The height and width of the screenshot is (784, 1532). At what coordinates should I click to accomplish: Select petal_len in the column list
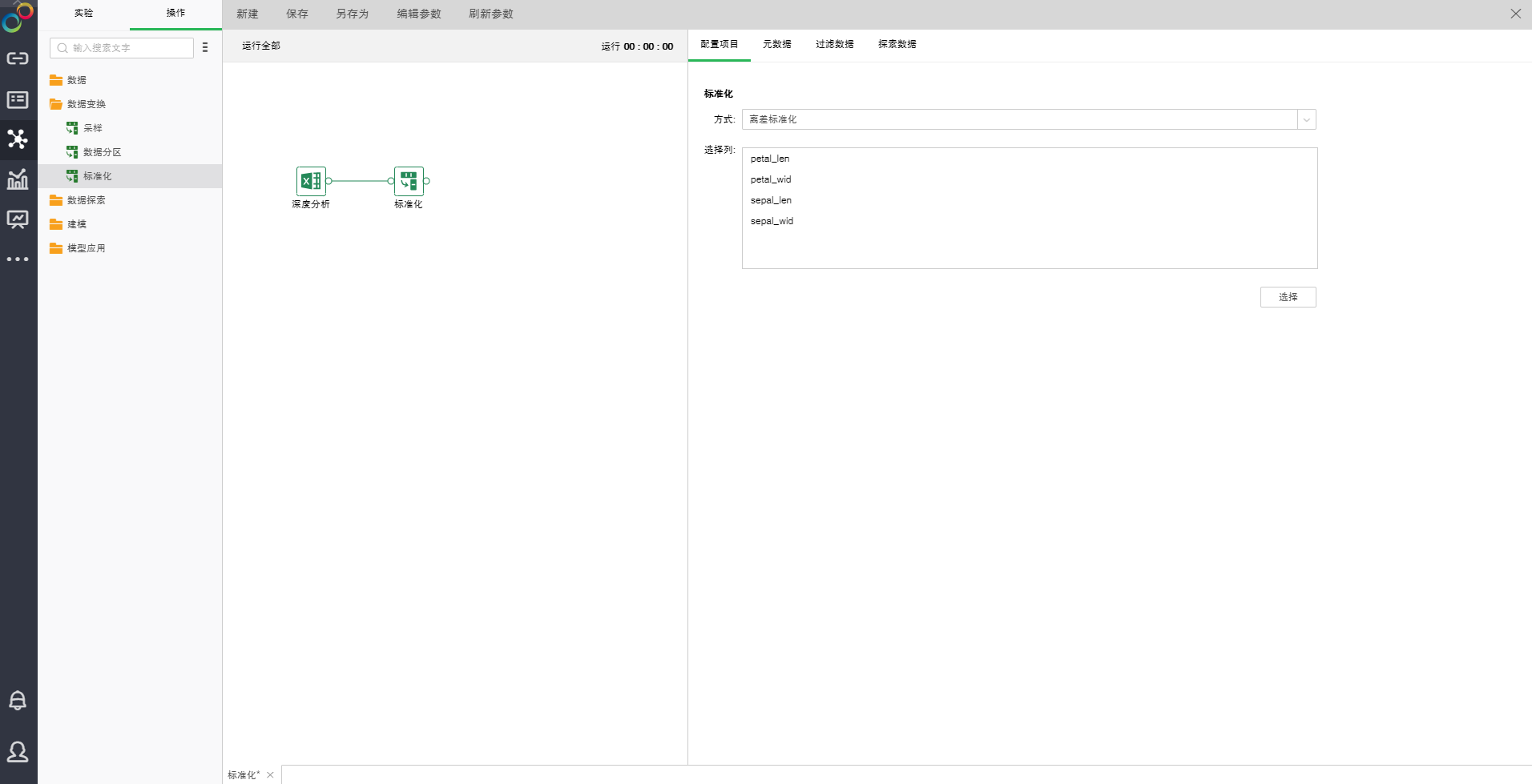click(770, 159)
